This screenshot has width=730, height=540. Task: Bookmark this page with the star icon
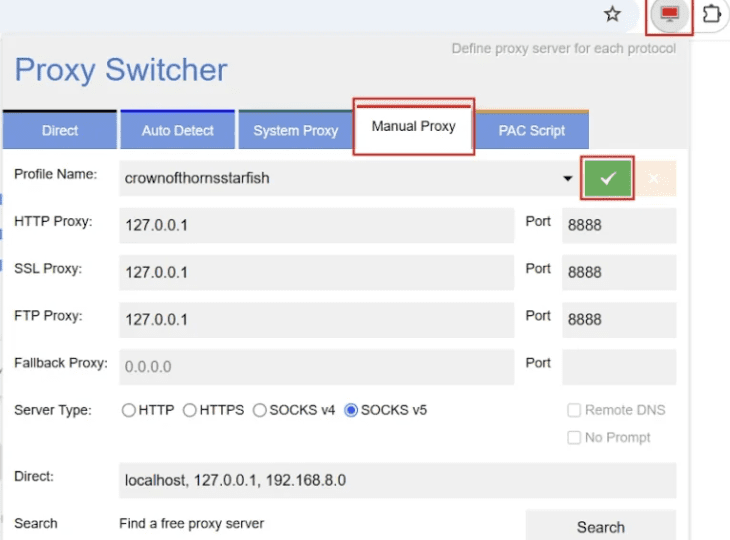click(x=612, y=14)
